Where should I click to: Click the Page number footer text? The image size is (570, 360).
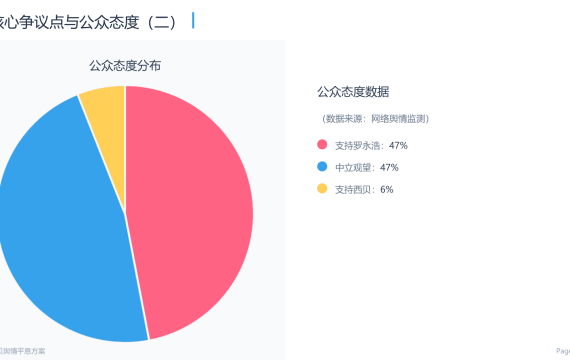(563, 351)
